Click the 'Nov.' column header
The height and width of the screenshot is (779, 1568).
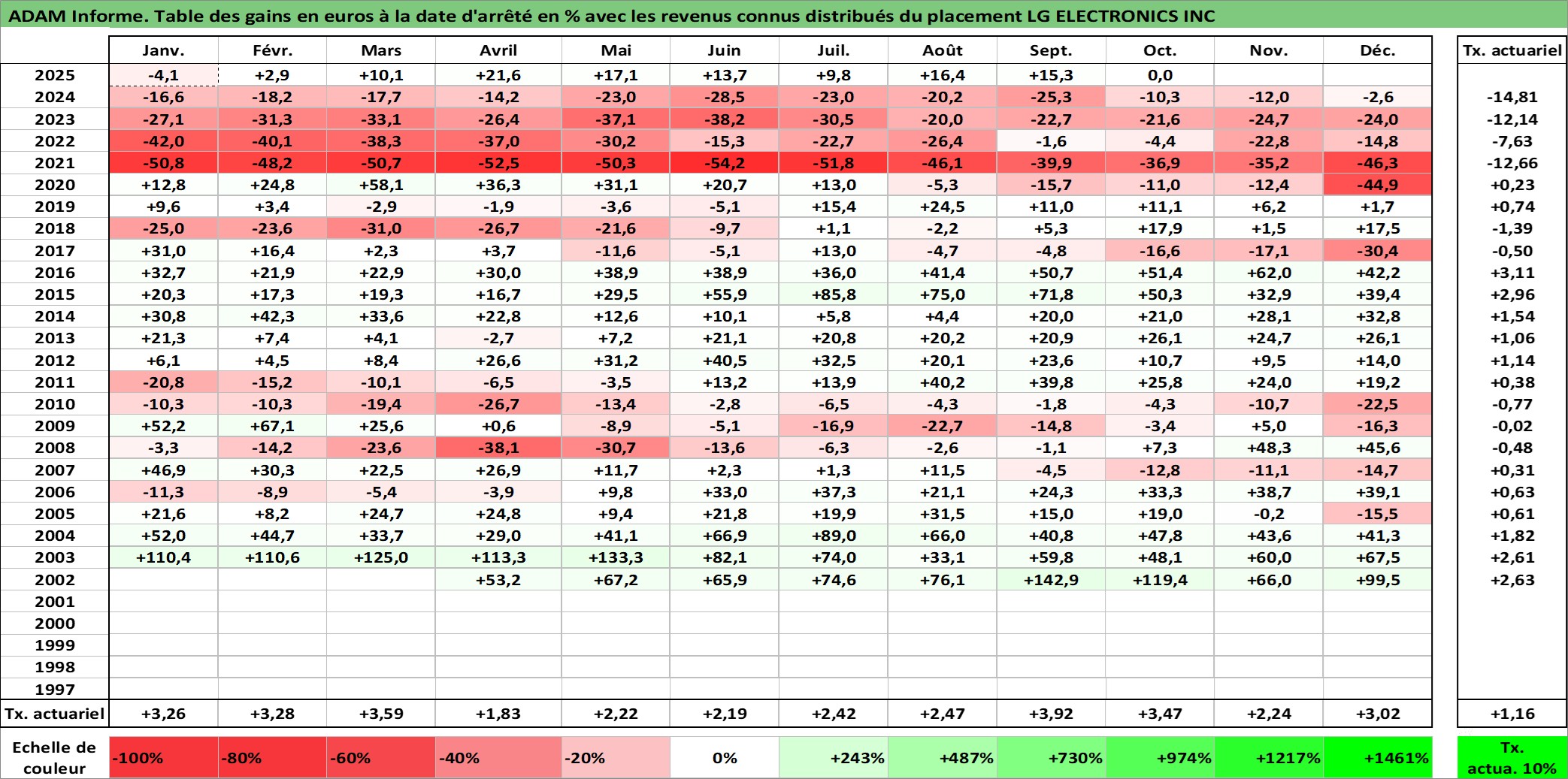pyautogui.click(x=1269, y=50)
